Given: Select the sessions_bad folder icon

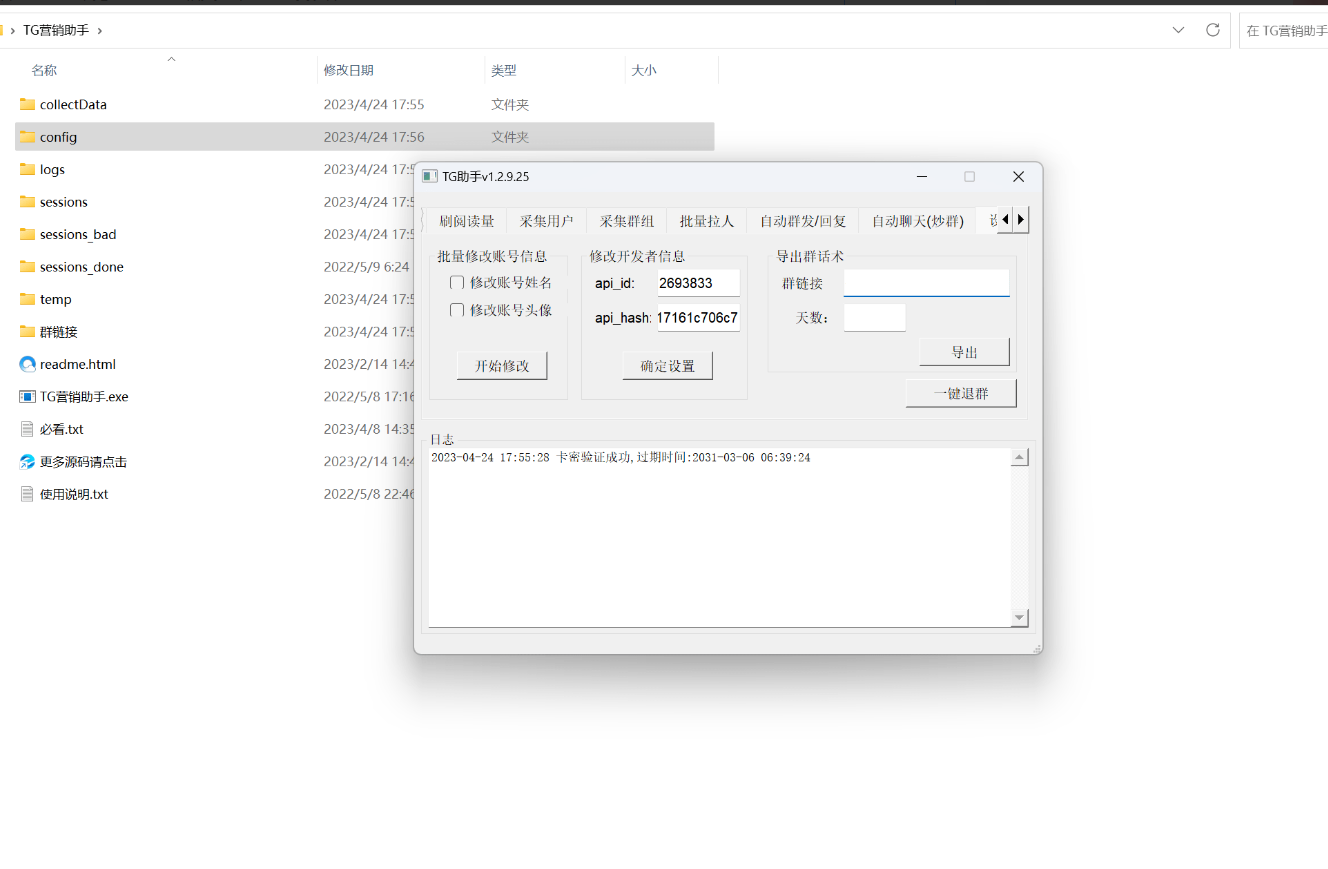Looking at the screenshot, I should click(x=28, y=234).
